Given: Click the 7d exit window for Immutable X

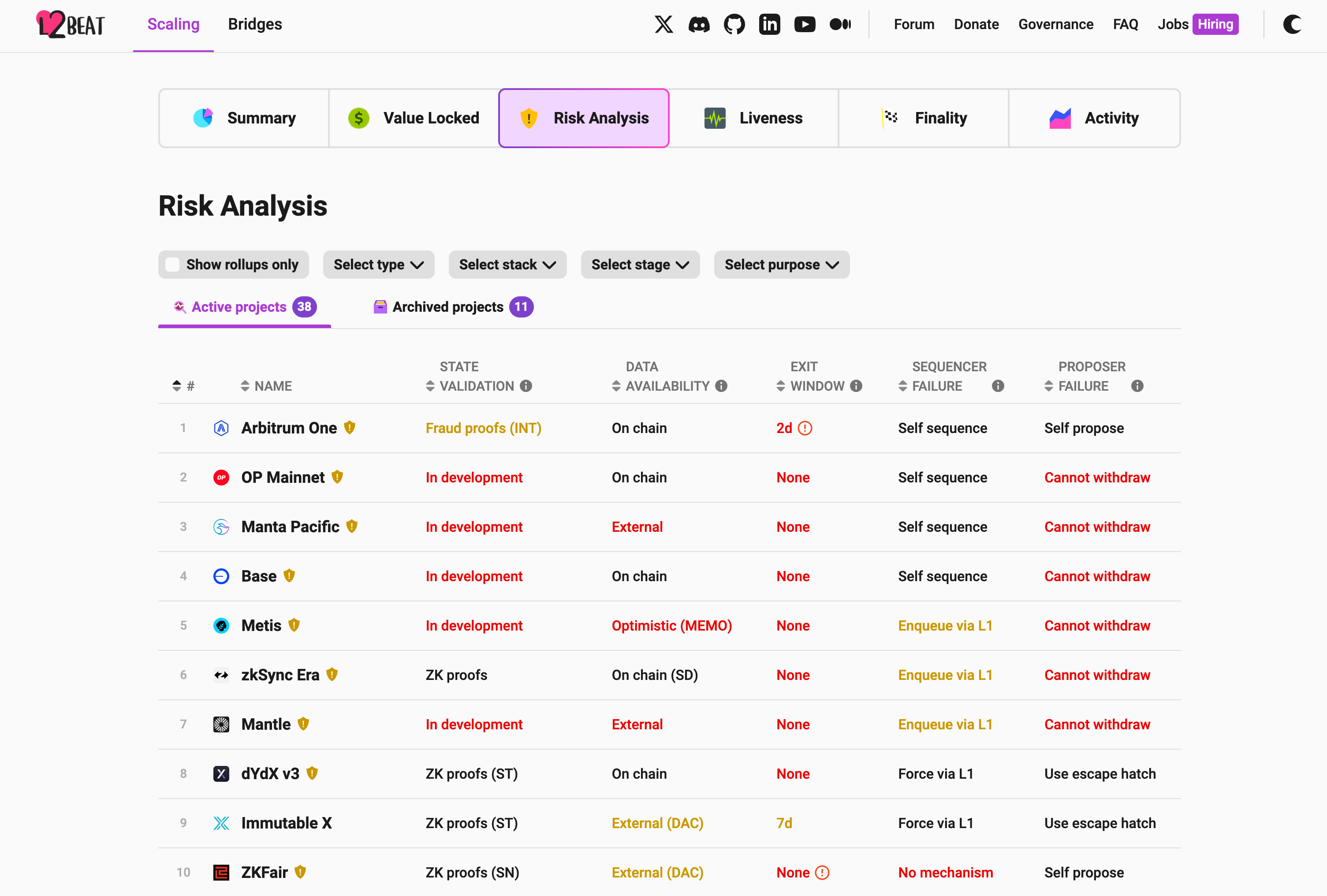Looking at the screenshot, I should pos(784,823).
